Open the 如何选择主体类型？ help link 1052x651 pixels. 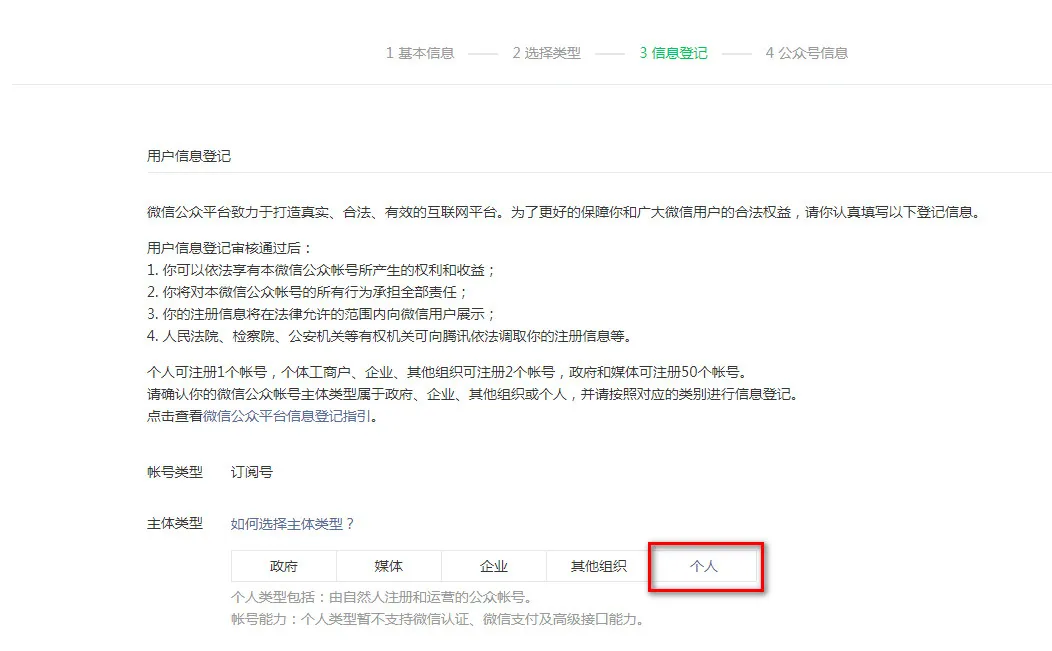click(x=293, y=523)
